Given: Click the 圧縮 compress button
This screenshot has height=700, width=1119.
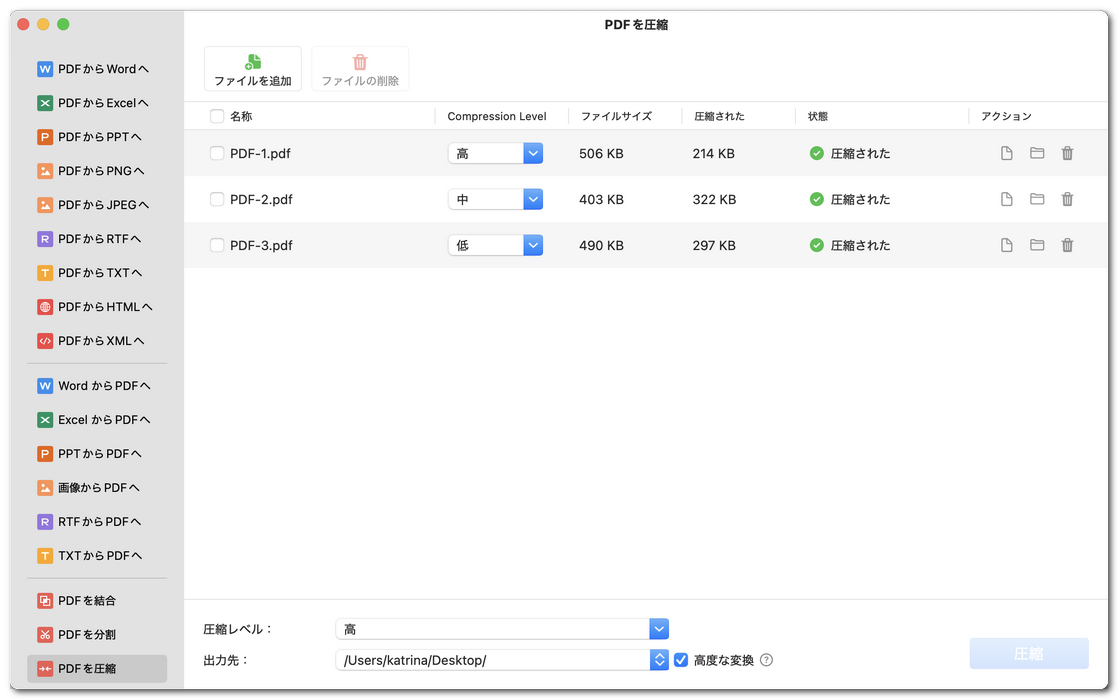Looking at the screenshot, I should (1029, 653).
